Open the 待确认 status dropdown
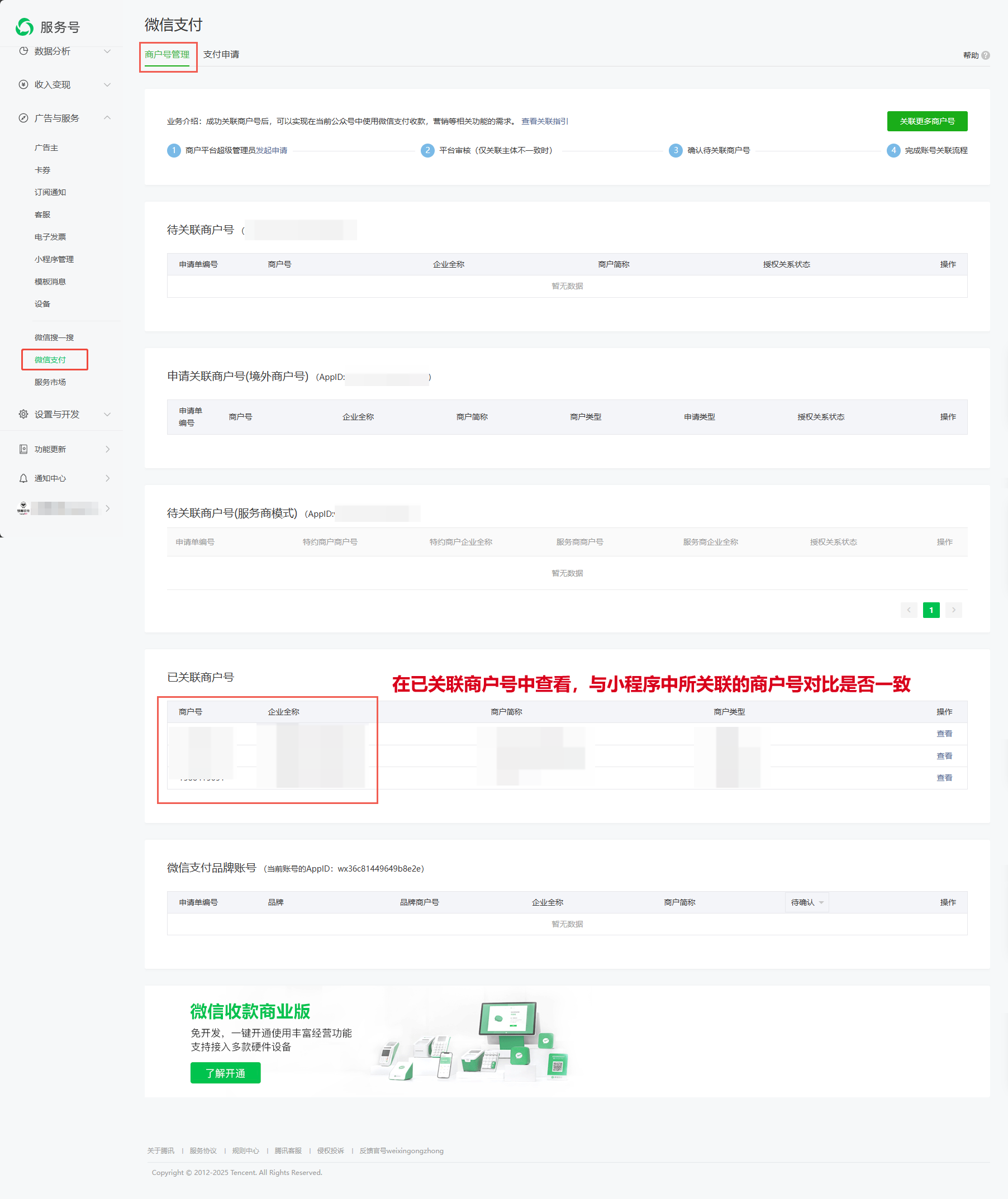 pyautogui.click(x=806, y=902)
